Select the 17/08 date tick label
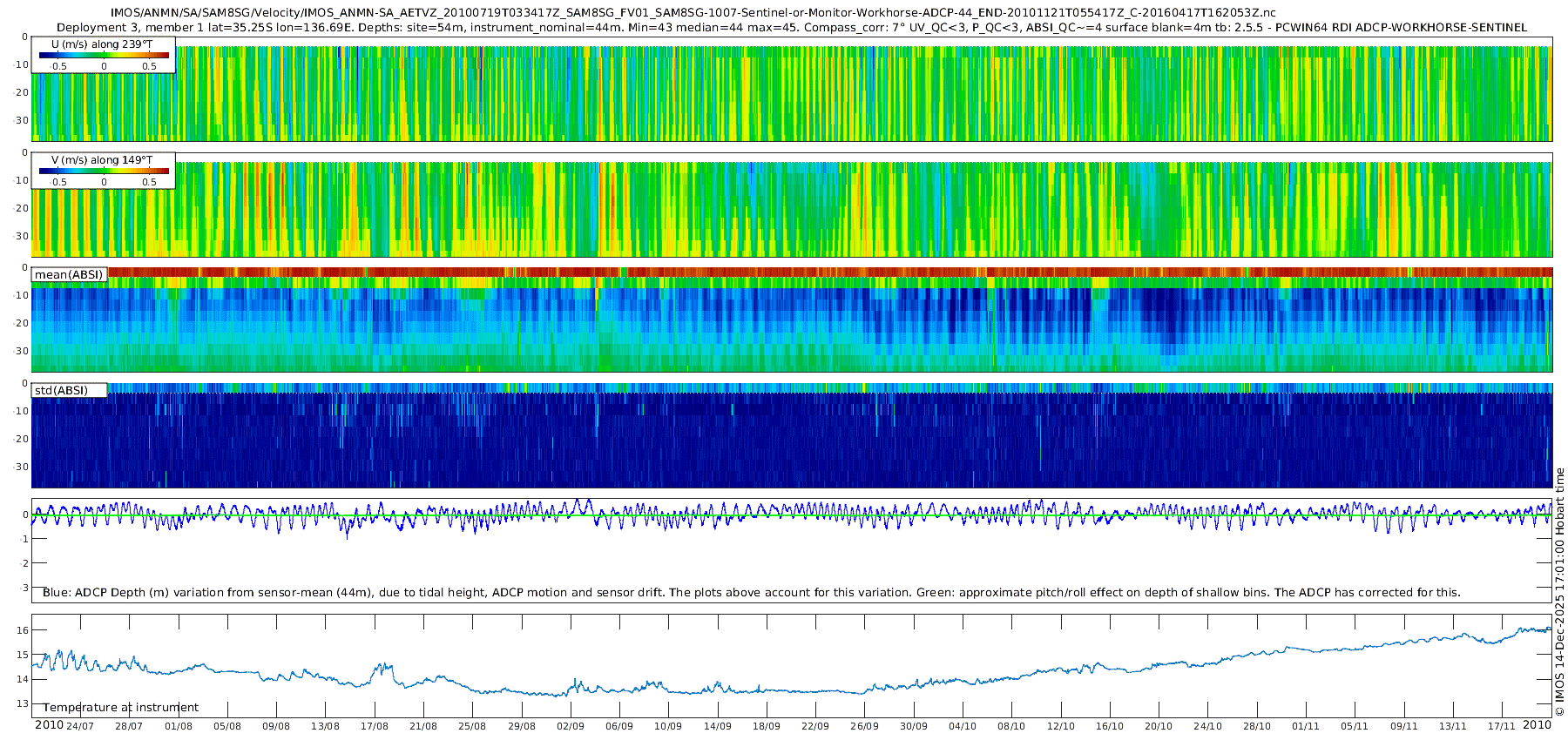This screenshot has height=740, width=1568. point(375,726)
